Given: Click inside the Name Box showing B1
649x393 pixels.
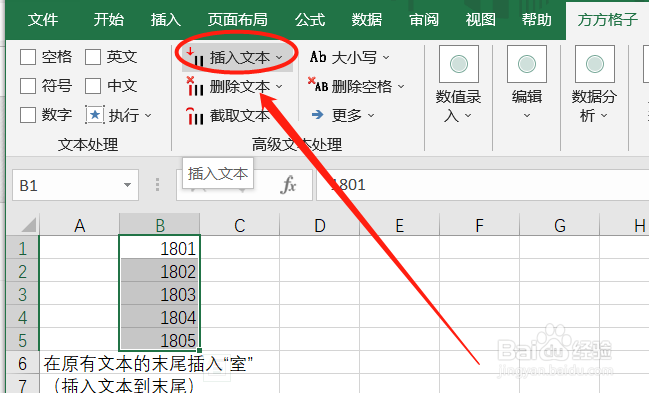Looking at the screenshot, I should pyautogui.click(x=66, y=185).
